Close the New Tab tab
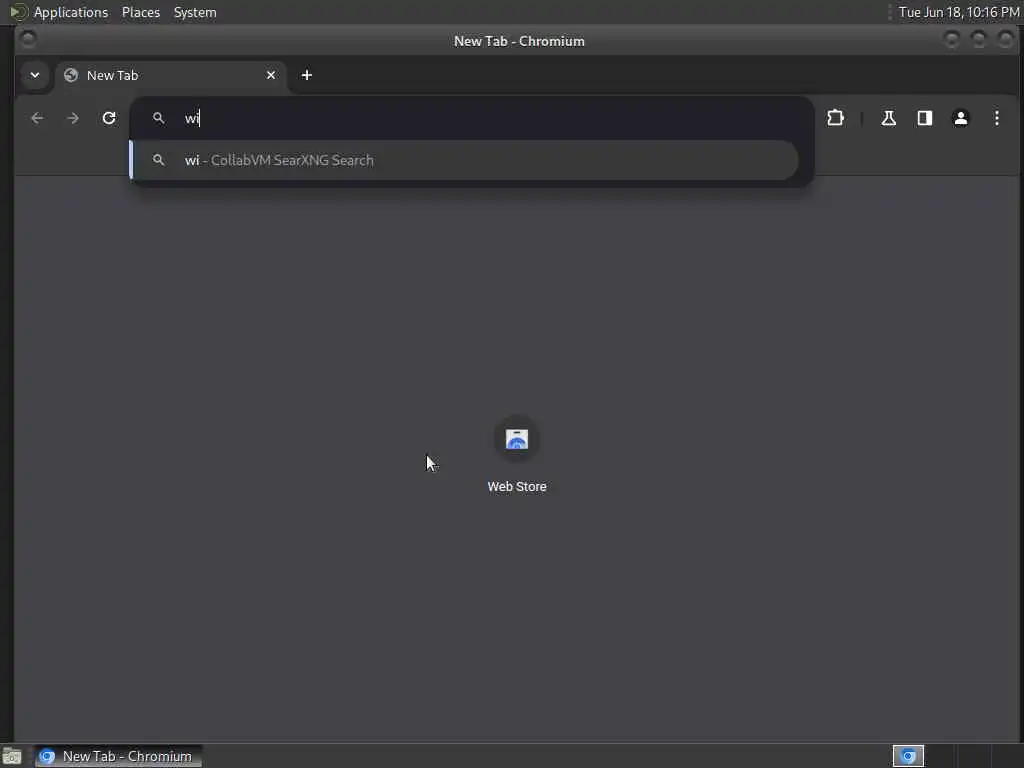The image size is (1024, 768). (271, 75)
